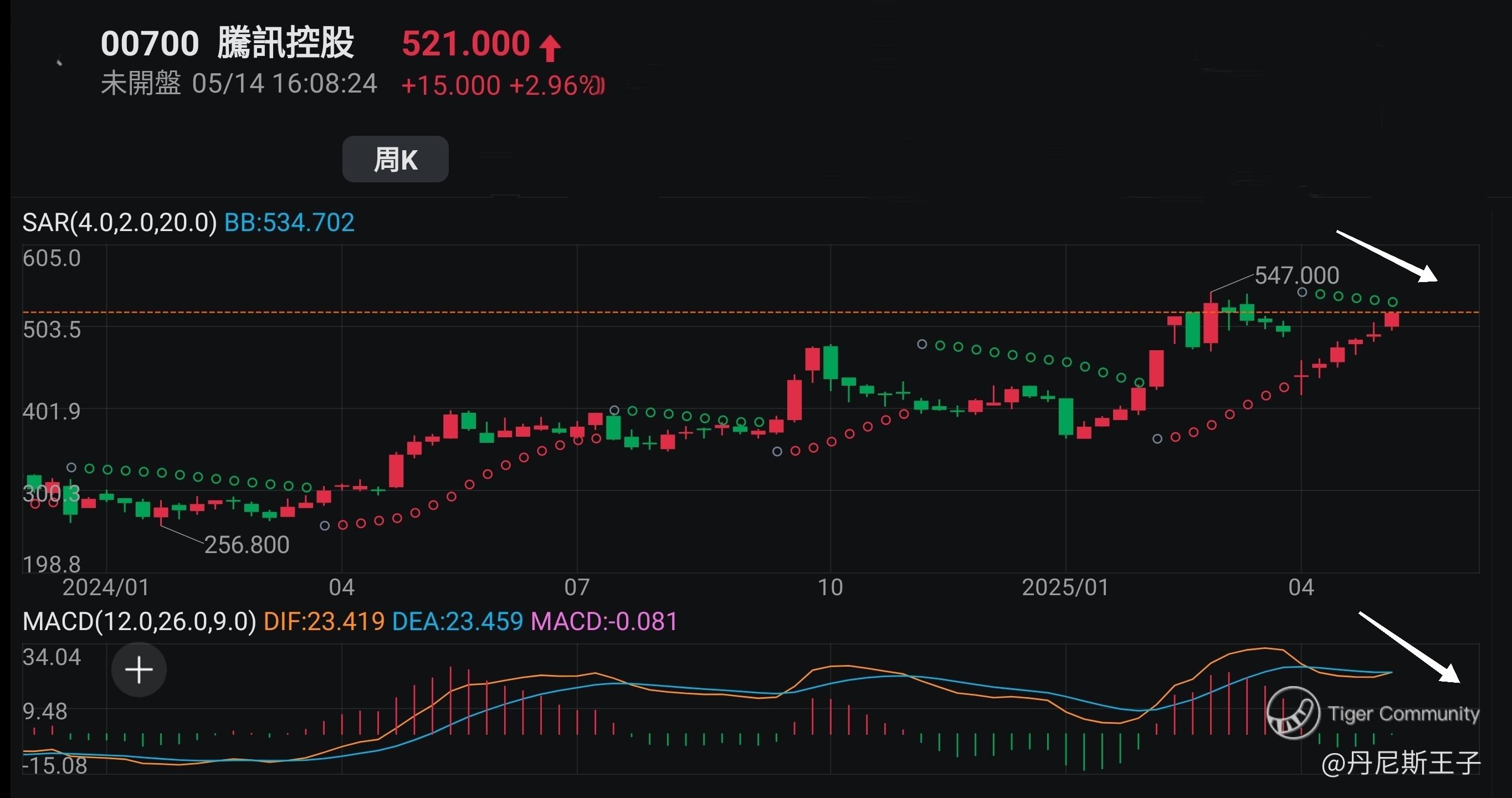
Task: Click the round plus button on the MACD panel
Action: pyautogui.click(x=139, y=669)
